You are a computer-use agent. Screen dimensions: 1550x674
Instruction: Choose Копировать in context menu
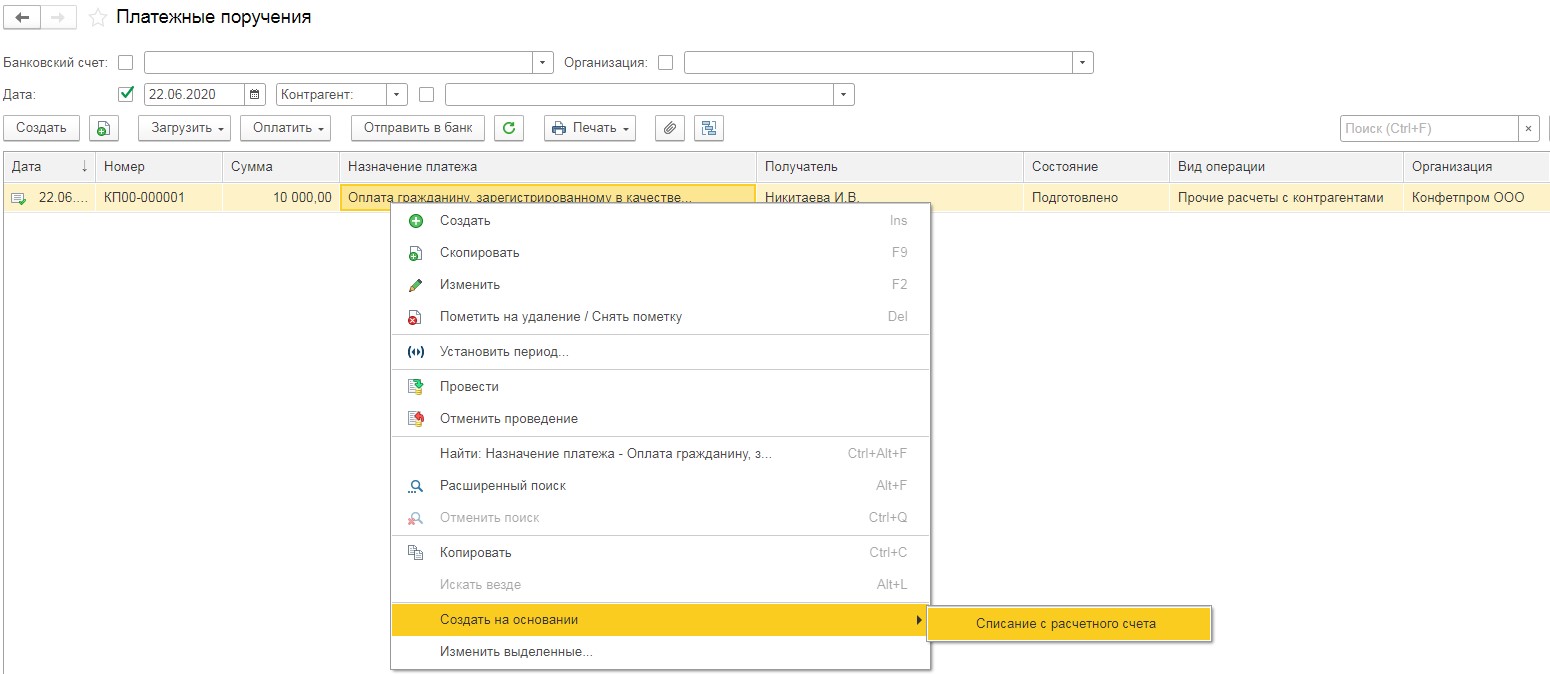660,552
